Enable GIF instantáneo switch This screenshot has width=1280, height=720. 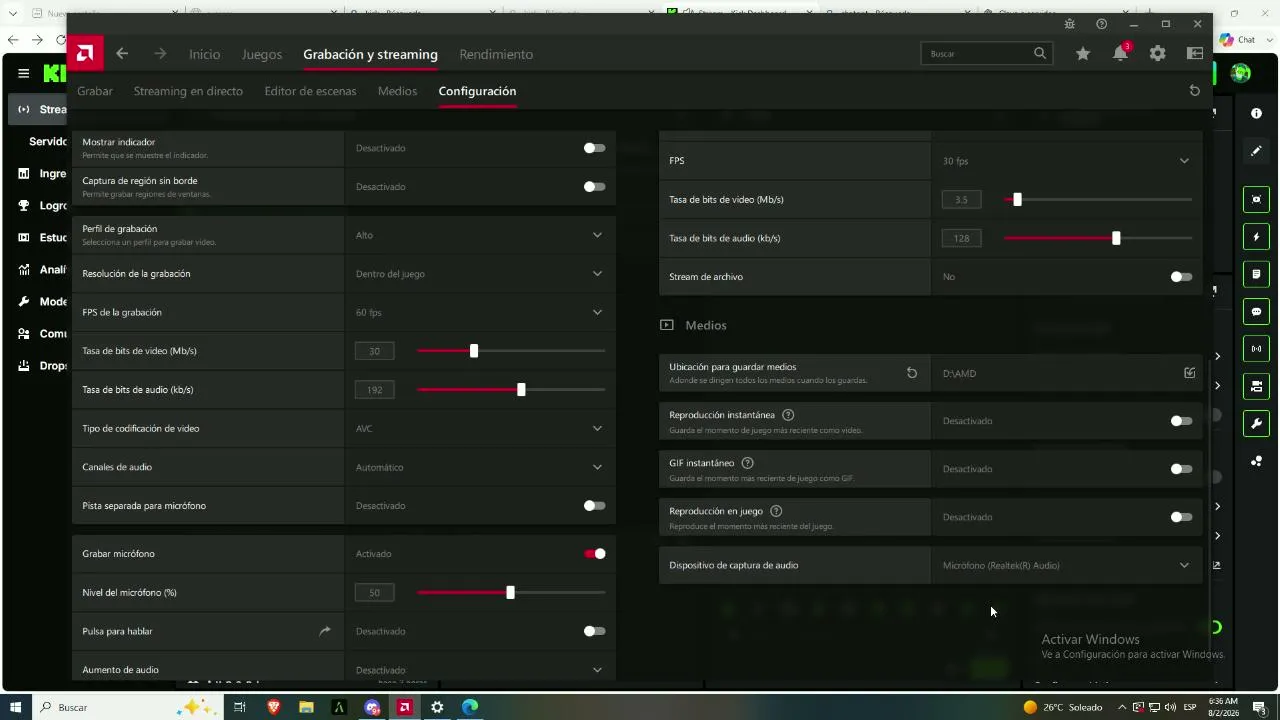click(x=1181, y=469)
